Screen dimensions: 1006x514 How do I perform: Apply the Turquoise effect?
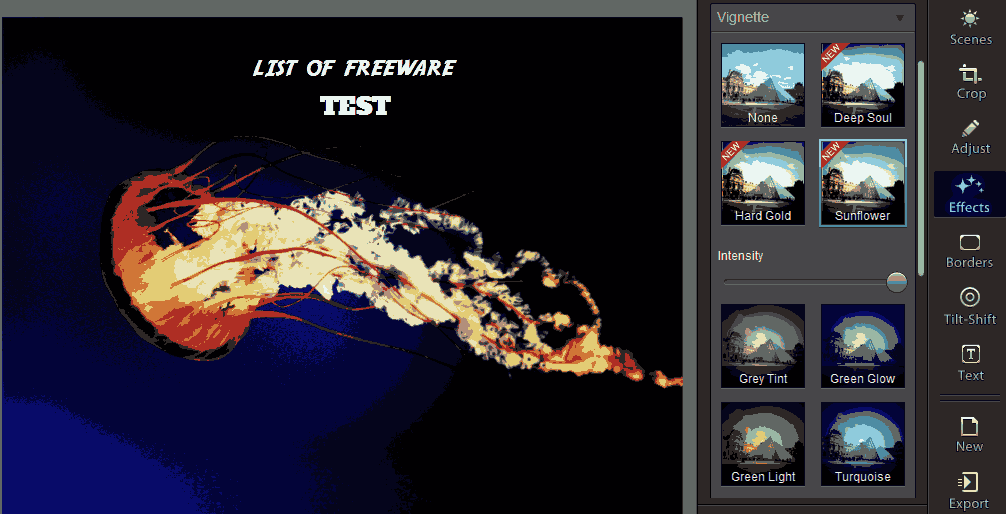pyautogui.click(x=863, y=444)
